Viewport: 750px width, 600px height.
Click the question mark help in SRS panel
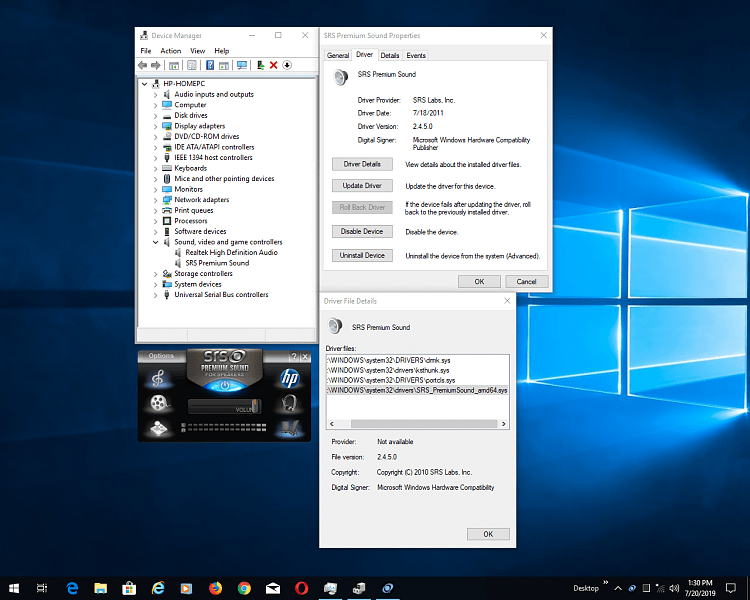[x=294, y=357]
